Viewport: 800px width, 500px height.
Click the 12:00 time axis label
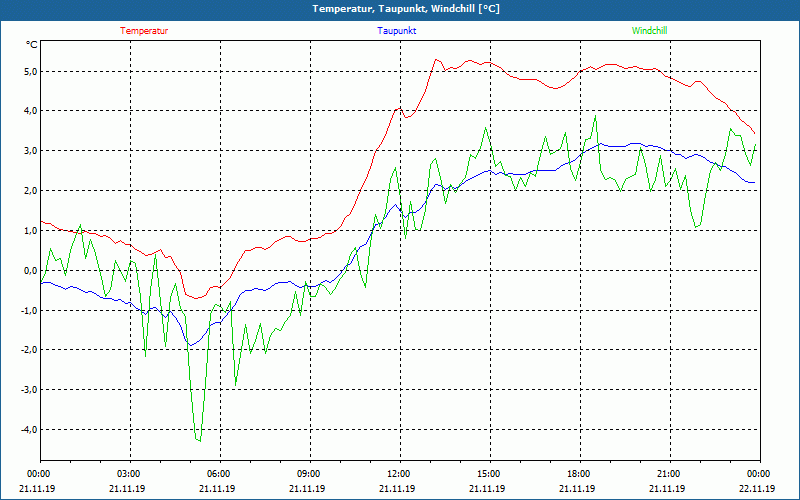click(x=397, y=474)
